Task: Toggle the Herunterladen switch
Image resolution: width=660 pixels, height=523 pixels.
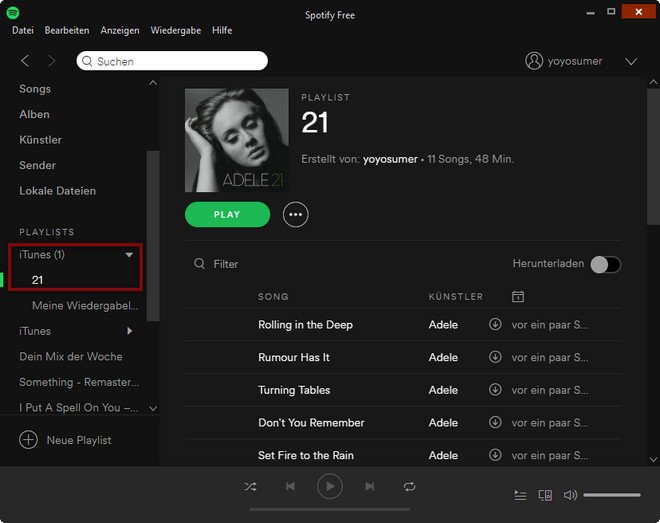Action: tap(605, 265)
